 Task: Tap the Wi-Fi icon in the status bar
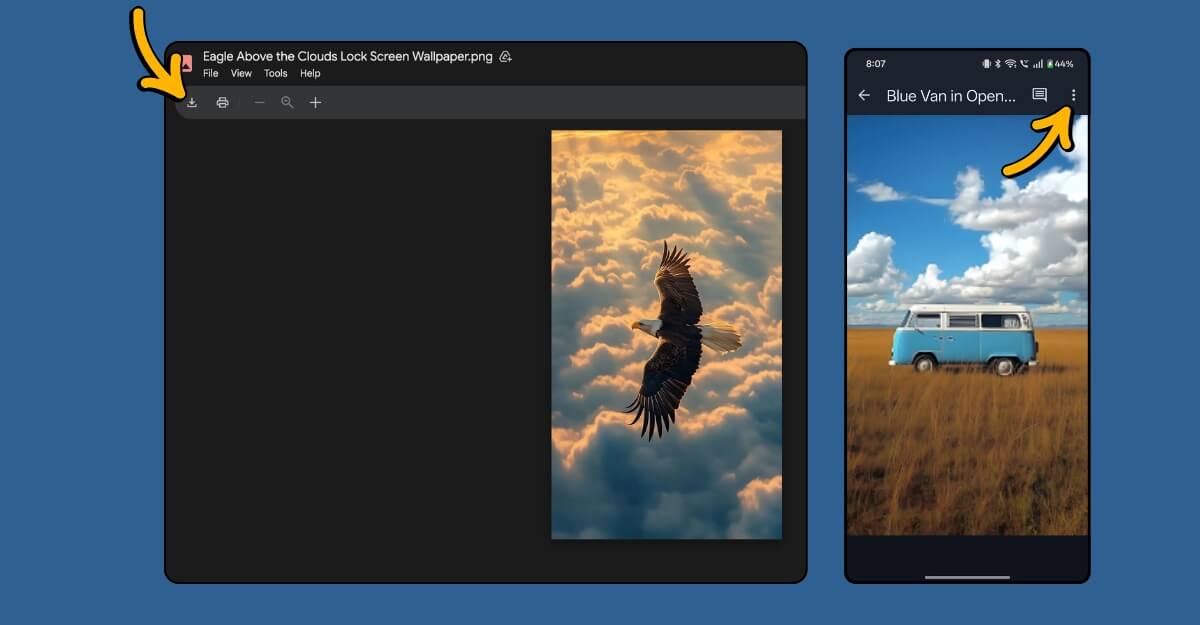[1010, 62]
